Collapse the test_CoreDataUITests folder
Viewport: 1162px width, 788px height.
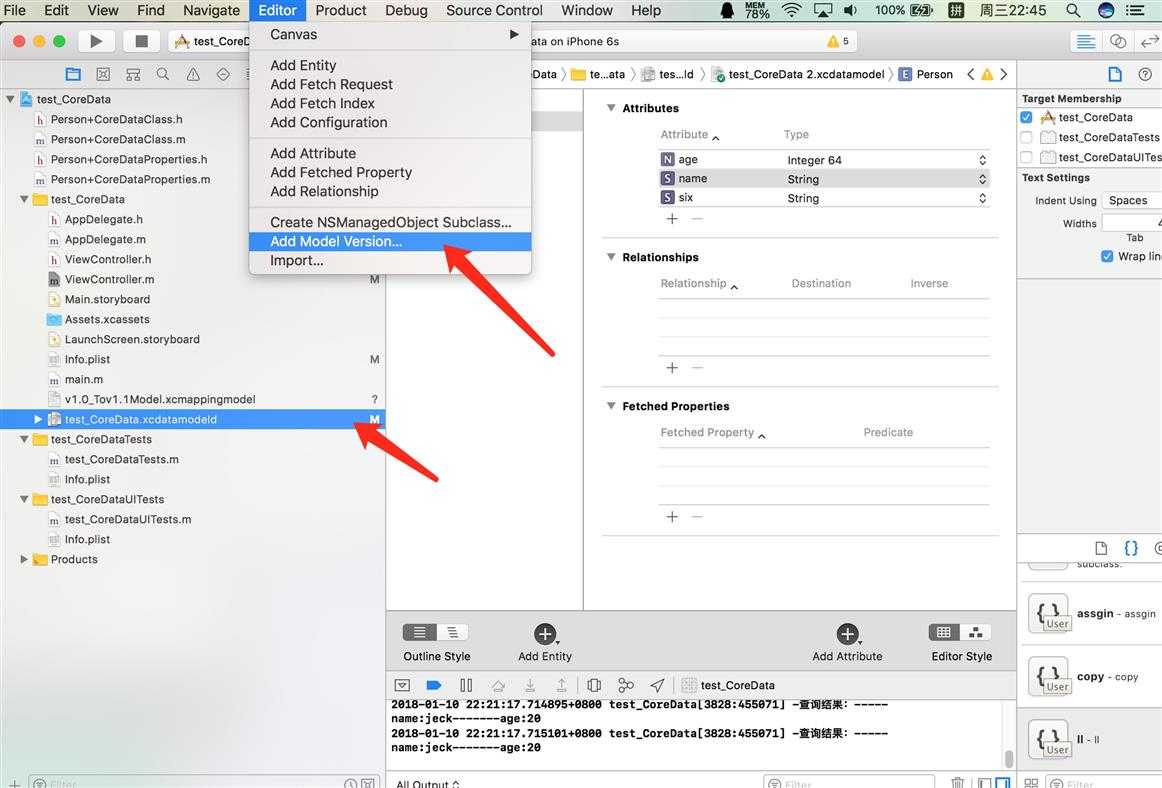click(x=24, y=500)
